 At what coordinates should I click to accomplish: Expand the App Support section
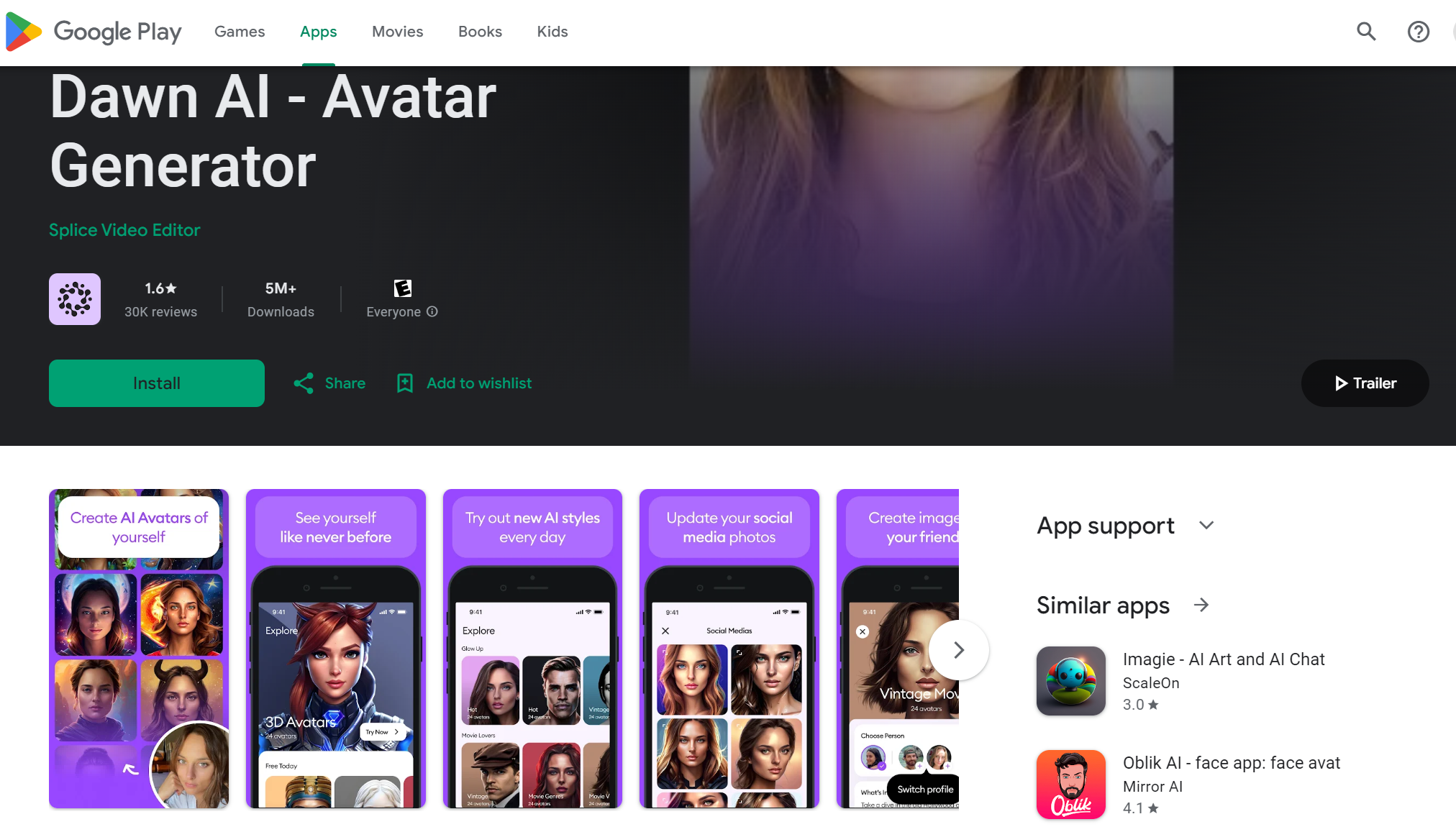[1207, 525]
